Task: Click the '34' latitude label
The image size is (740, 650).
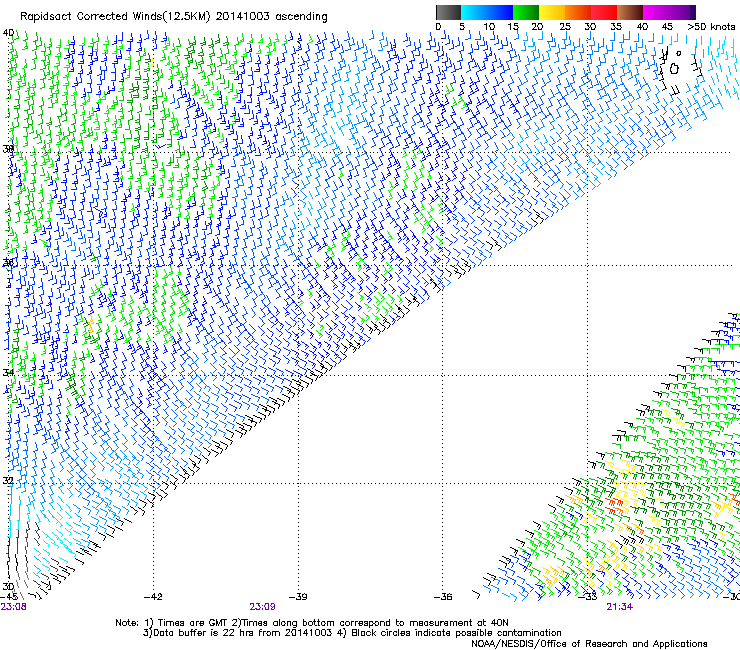Action: pyautogui.click(x=8, y=372)
